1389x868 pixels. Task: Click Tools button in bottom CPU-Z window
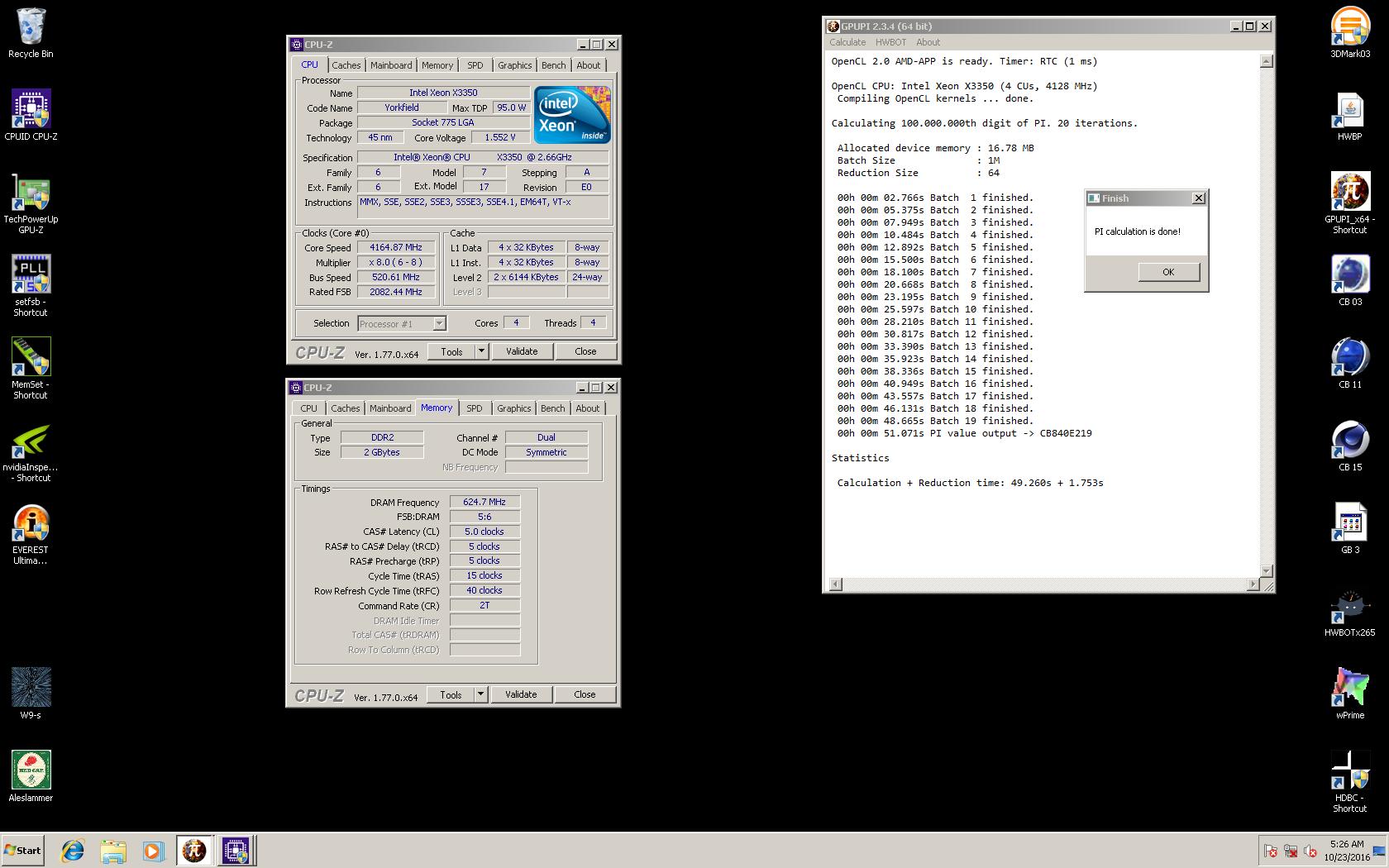(x=451, y=694)
